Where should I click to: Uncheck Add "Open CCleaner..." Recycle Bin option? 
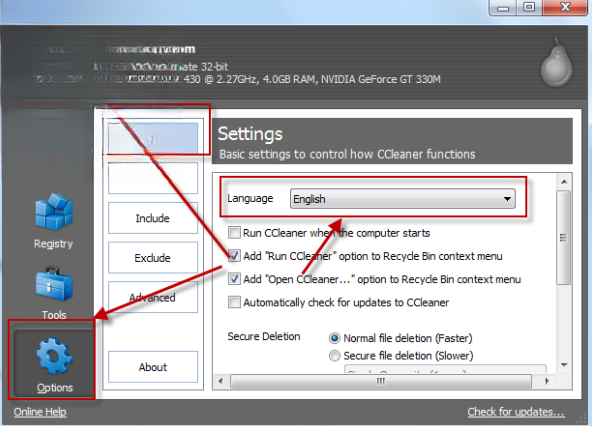coord(234,279)
